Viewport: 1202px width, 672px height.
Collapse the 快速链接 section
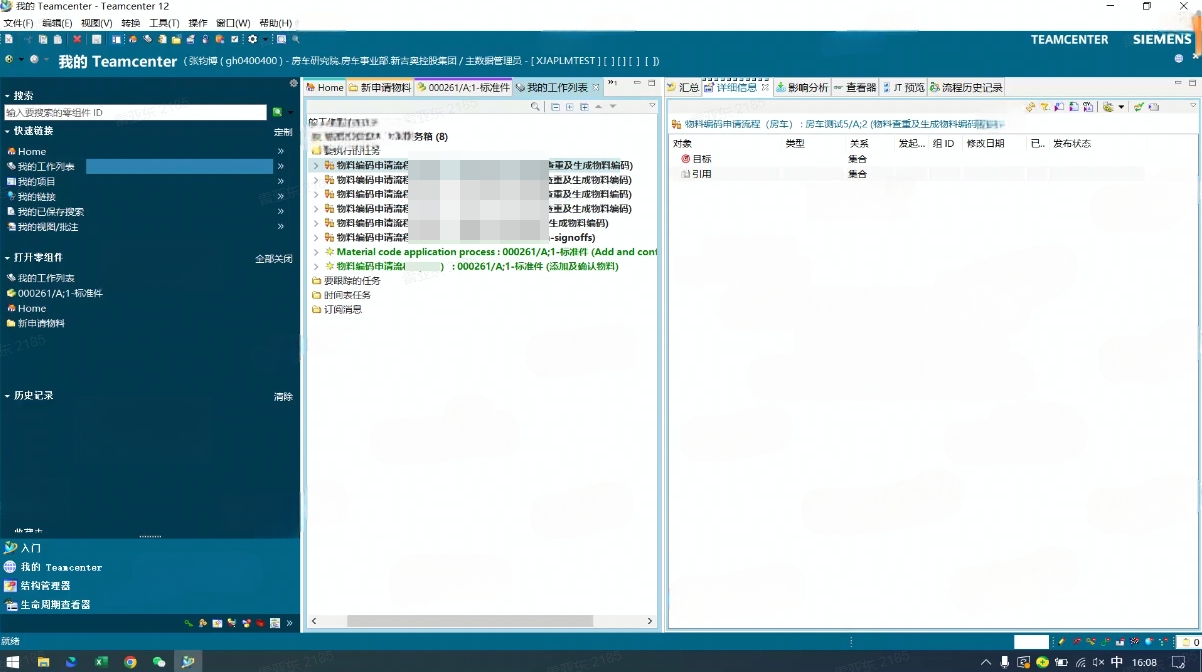click(x=7, y=131)
